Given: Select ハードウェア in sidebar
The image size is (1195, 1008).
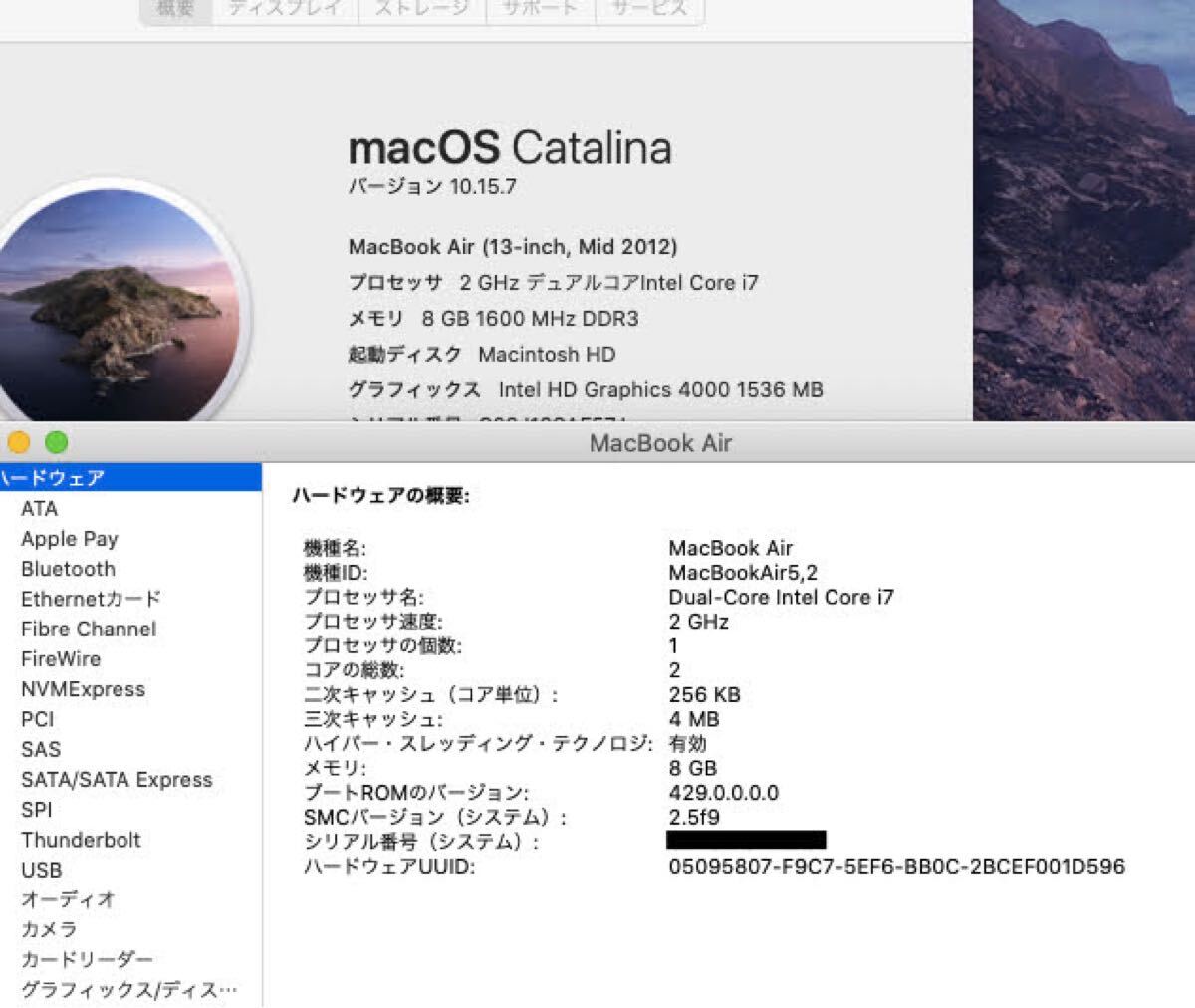Looking at the screenshot, I should (130, 478).
